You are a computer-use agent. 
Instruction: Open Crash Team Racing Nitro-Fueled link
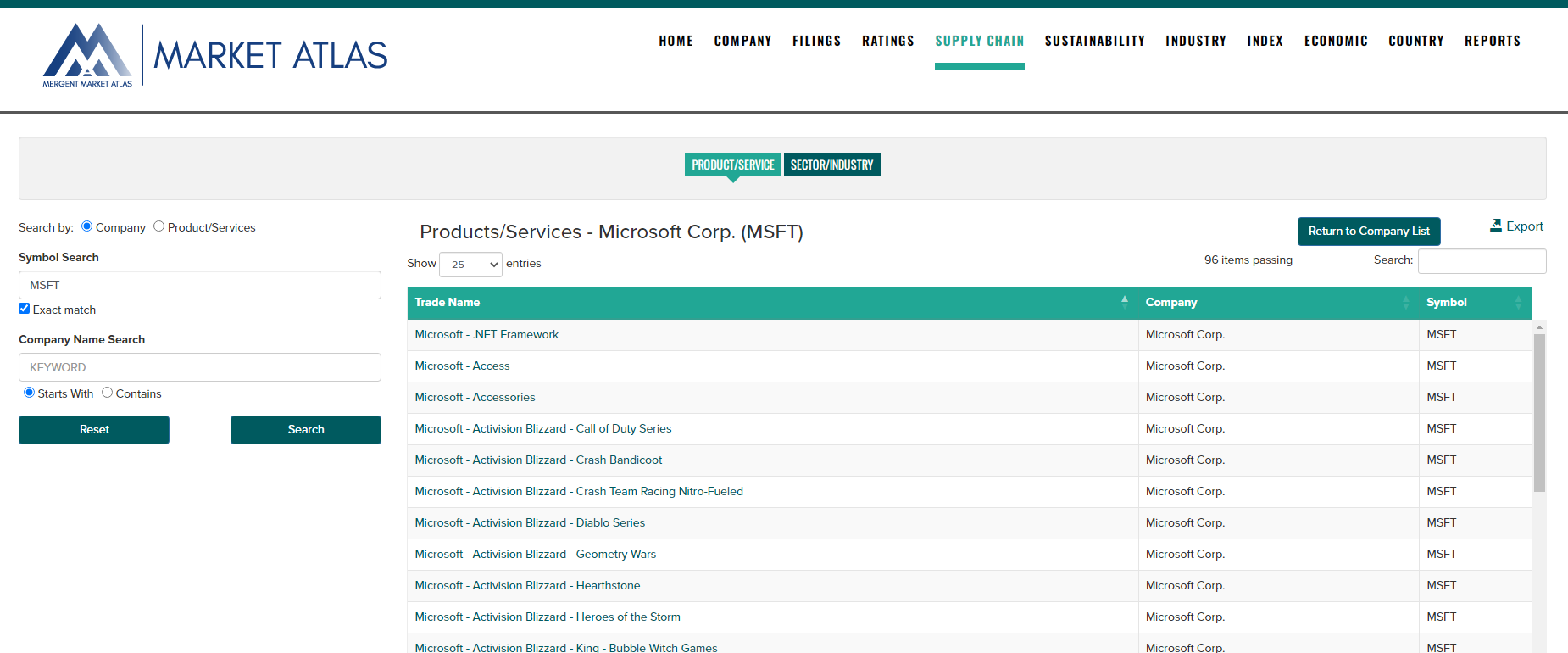(x=579, y=491)
